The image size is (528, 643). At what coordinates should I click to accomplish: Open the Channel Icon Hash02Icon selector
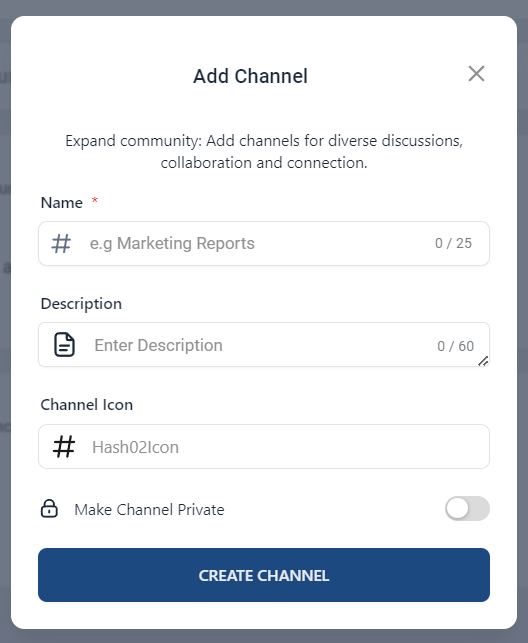pos(264,447)
